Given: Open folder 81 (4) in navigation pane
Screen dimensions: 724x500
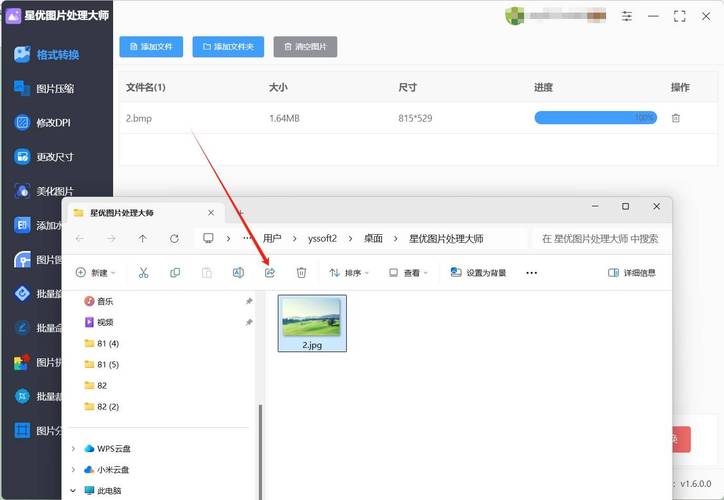Looking at the screenshot, I should click(x=102, y=343).
